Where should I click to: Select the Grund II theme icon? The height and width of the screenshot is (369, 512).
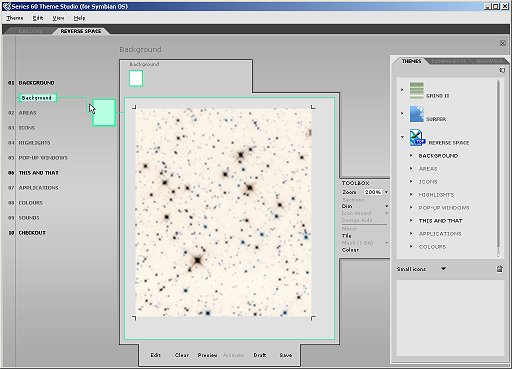(417, 90)
